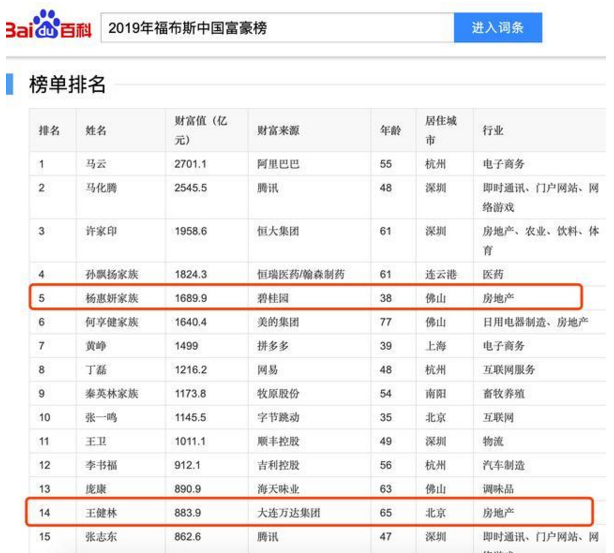Click the value 1145.5
This screenshot has width=614, height=553.
[190, 417]
